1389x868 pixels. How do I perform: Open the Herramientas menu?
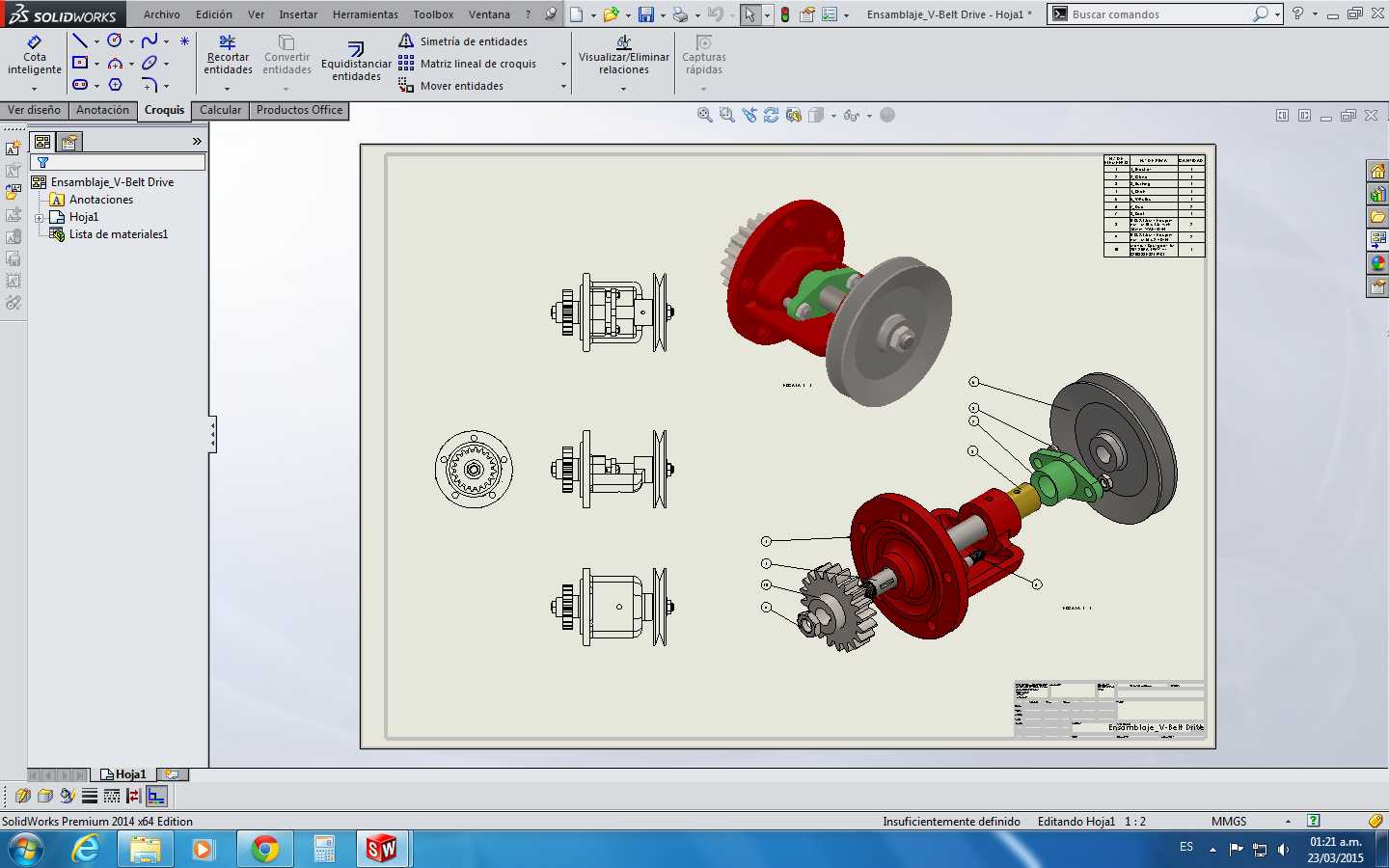pos(365,14)
